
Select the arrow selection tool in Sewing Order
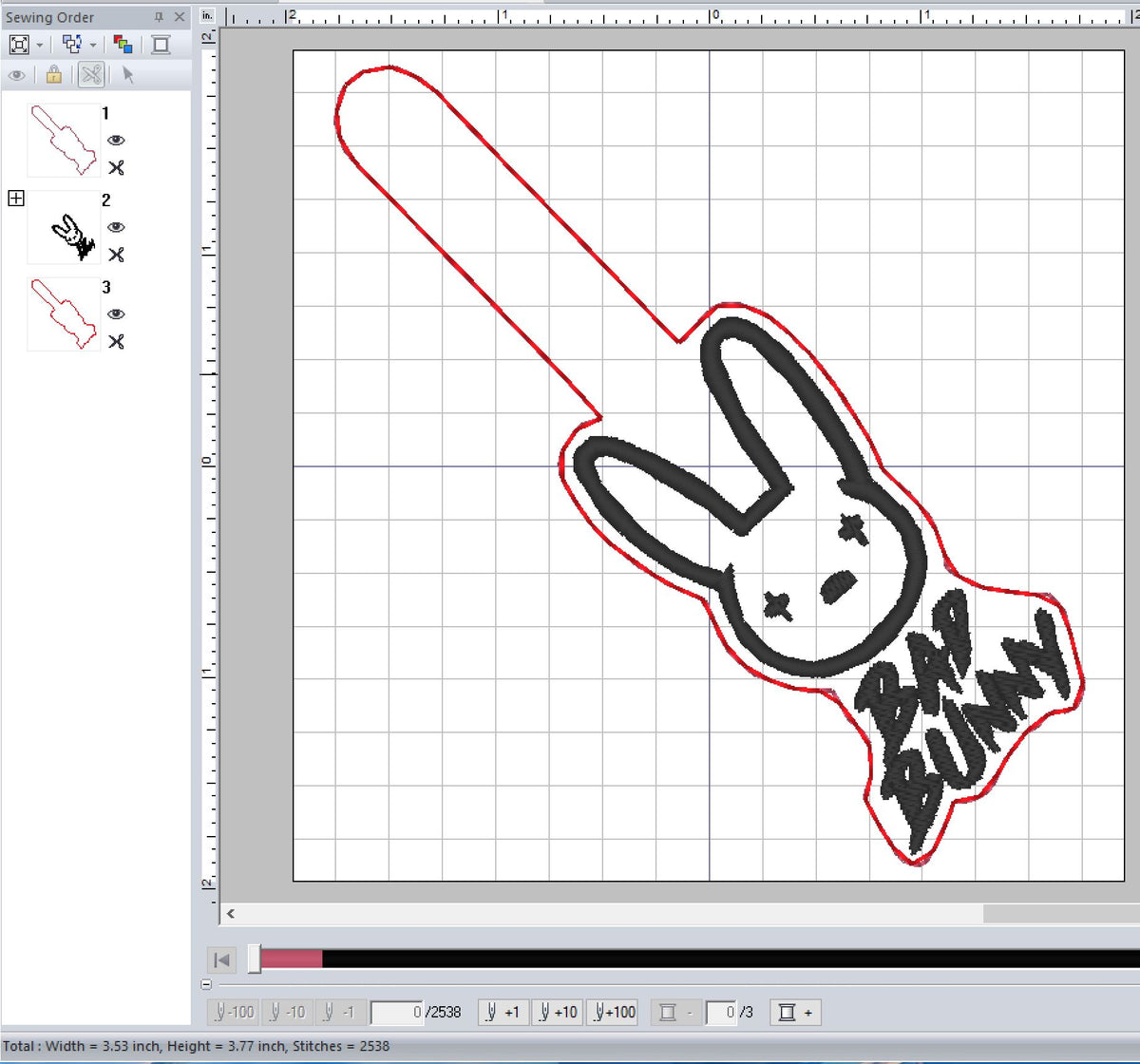(128, 75)
